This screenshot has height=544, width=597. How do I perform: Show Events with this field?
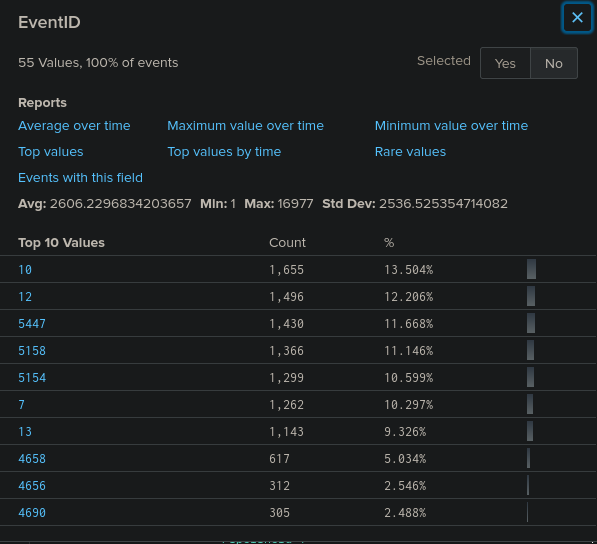coord(80,178)
